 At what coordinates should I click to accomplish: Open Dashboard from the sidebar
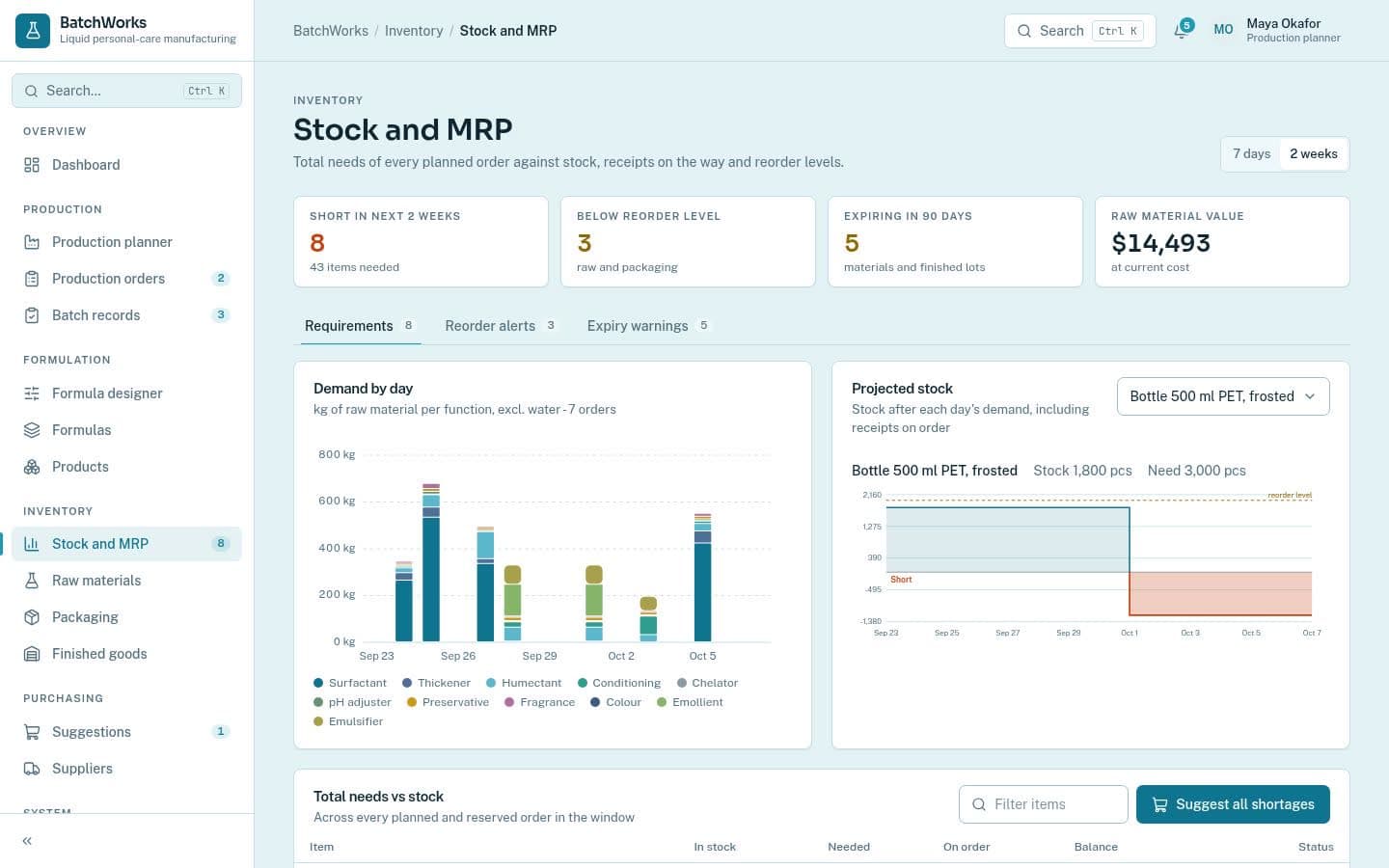tap(126, 165)
